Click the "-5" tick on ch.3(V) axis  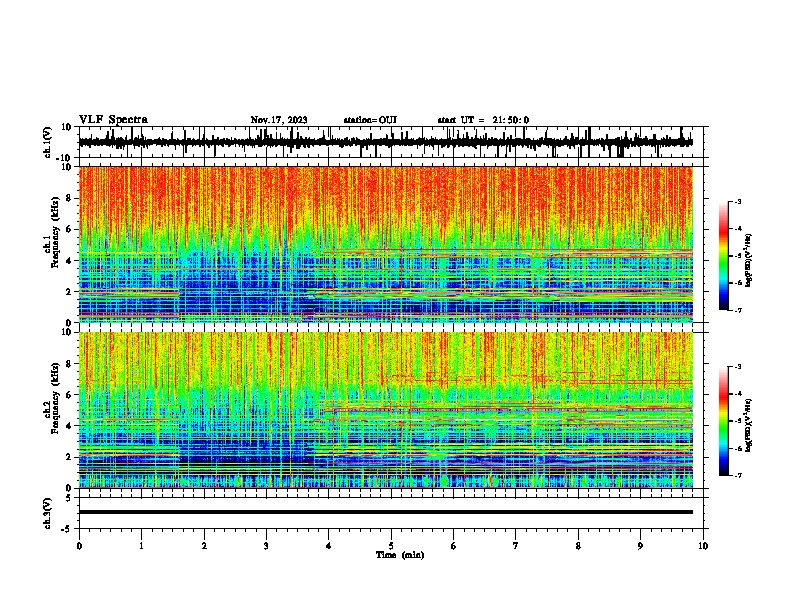[x=67, y=529]
